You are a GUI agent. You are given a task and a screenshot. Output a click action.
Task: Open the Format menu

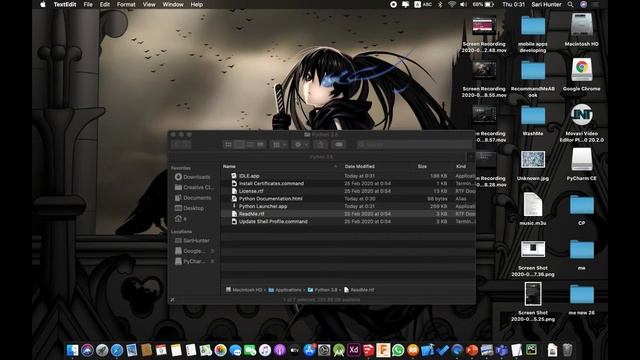(126, 4)
